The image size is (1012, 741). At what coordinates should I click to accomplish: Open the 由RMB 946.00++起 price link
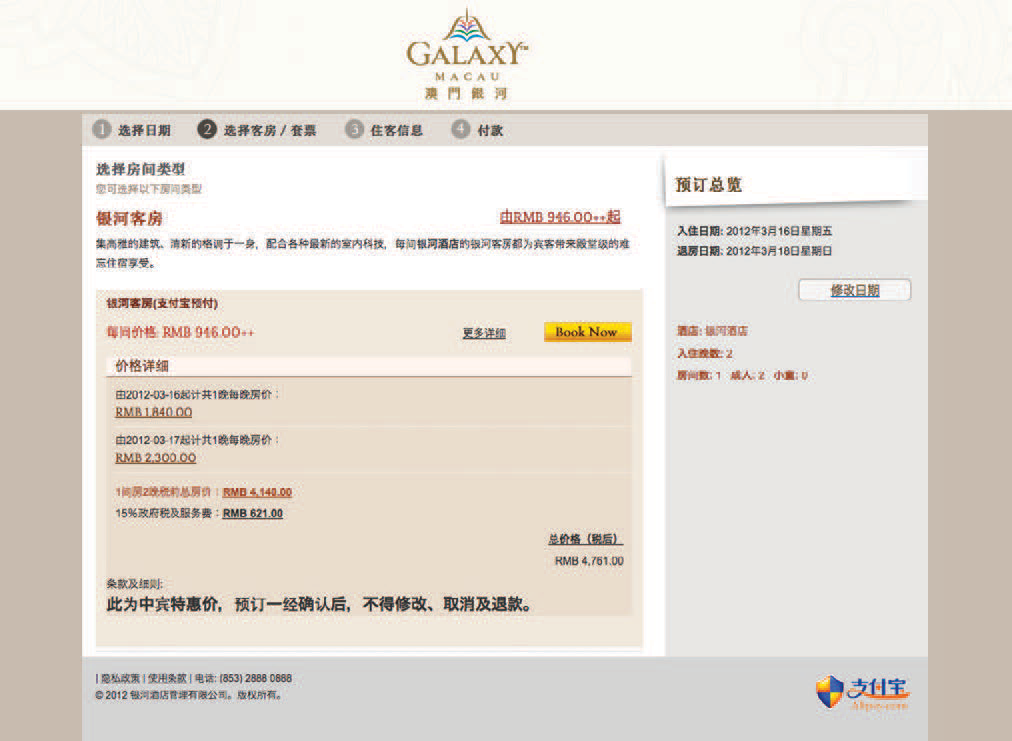[560, 217]
